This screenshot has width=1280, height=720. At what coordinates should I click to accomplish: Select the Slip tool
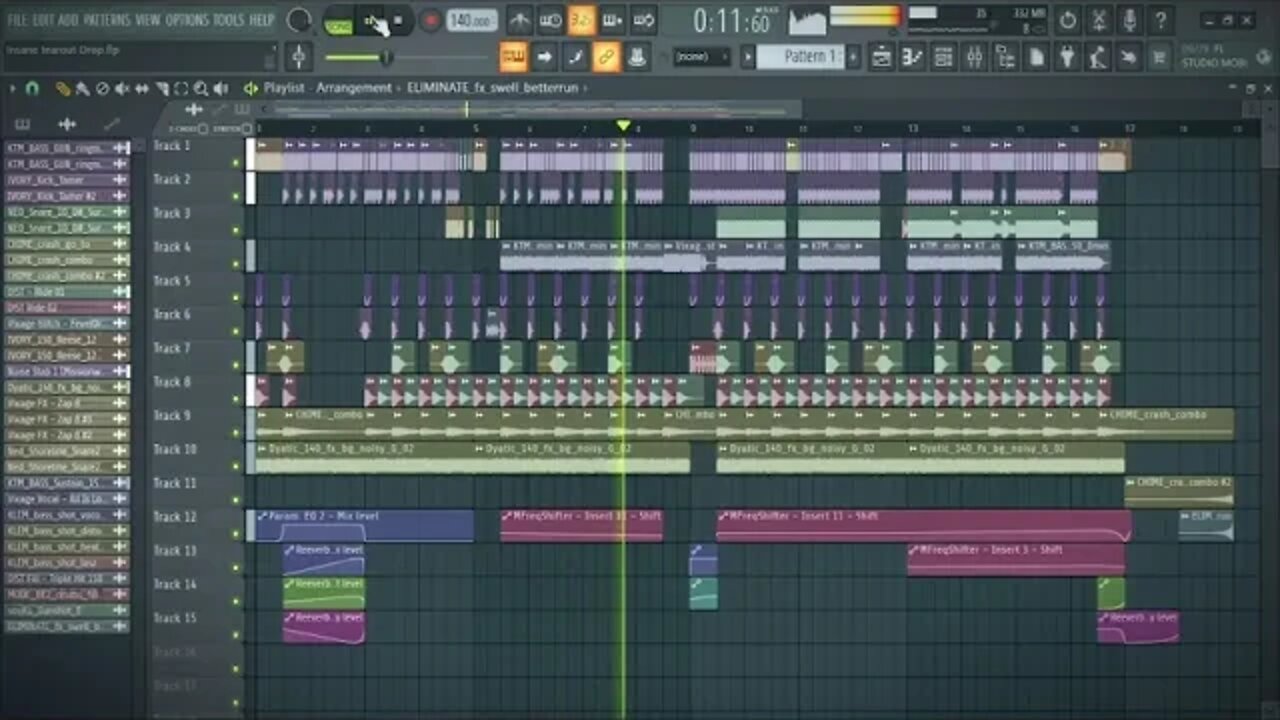142,89
